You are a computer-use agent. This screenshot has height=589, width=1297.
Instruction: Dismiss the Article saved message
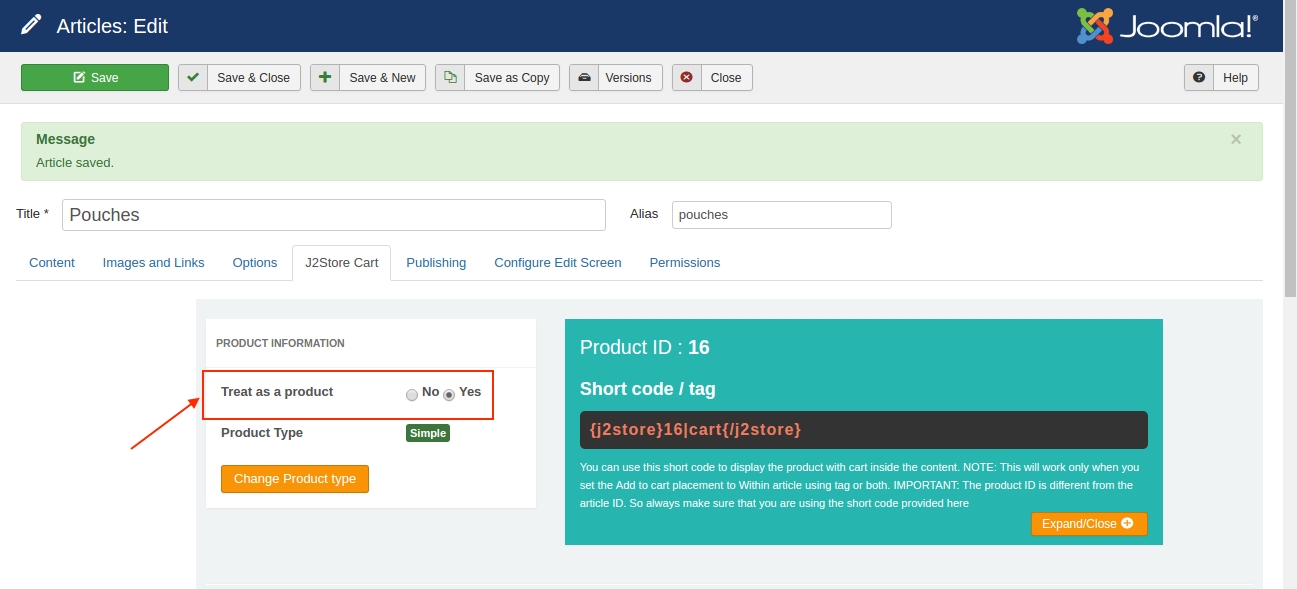(1236, 140)
